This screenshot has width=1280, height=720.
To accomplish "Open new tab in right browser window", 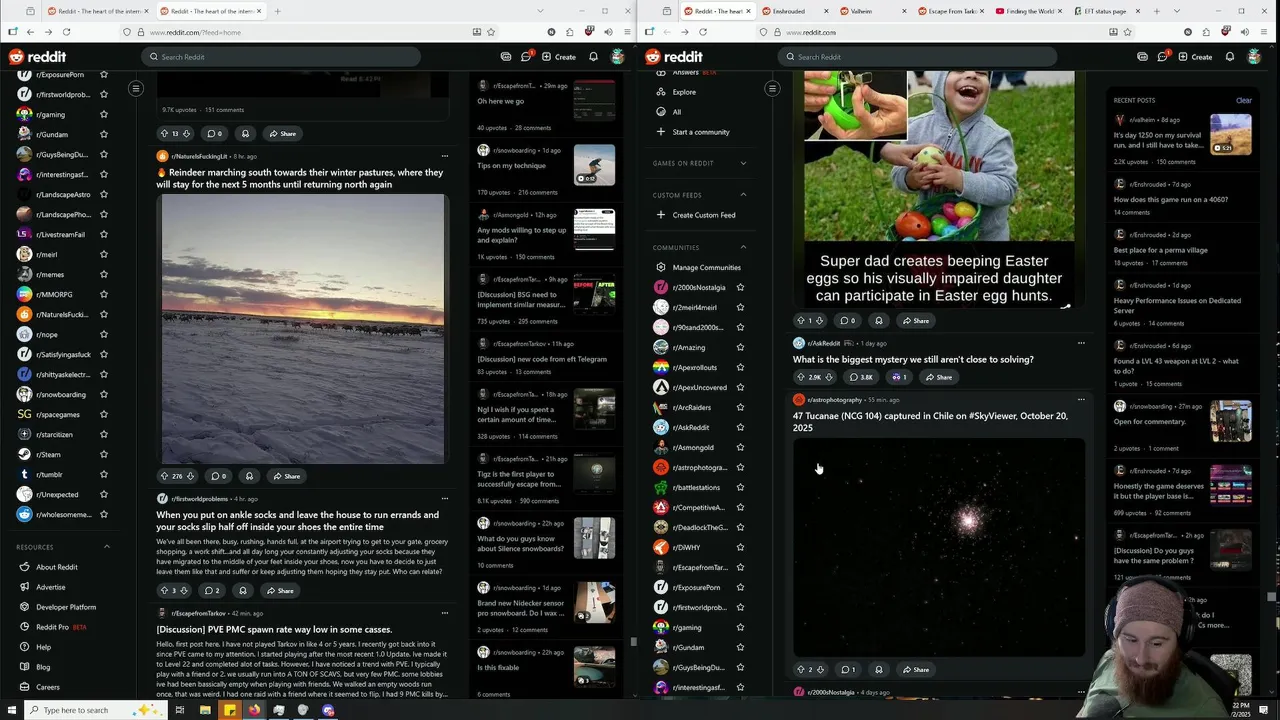I will click(x=1157, y=11).
